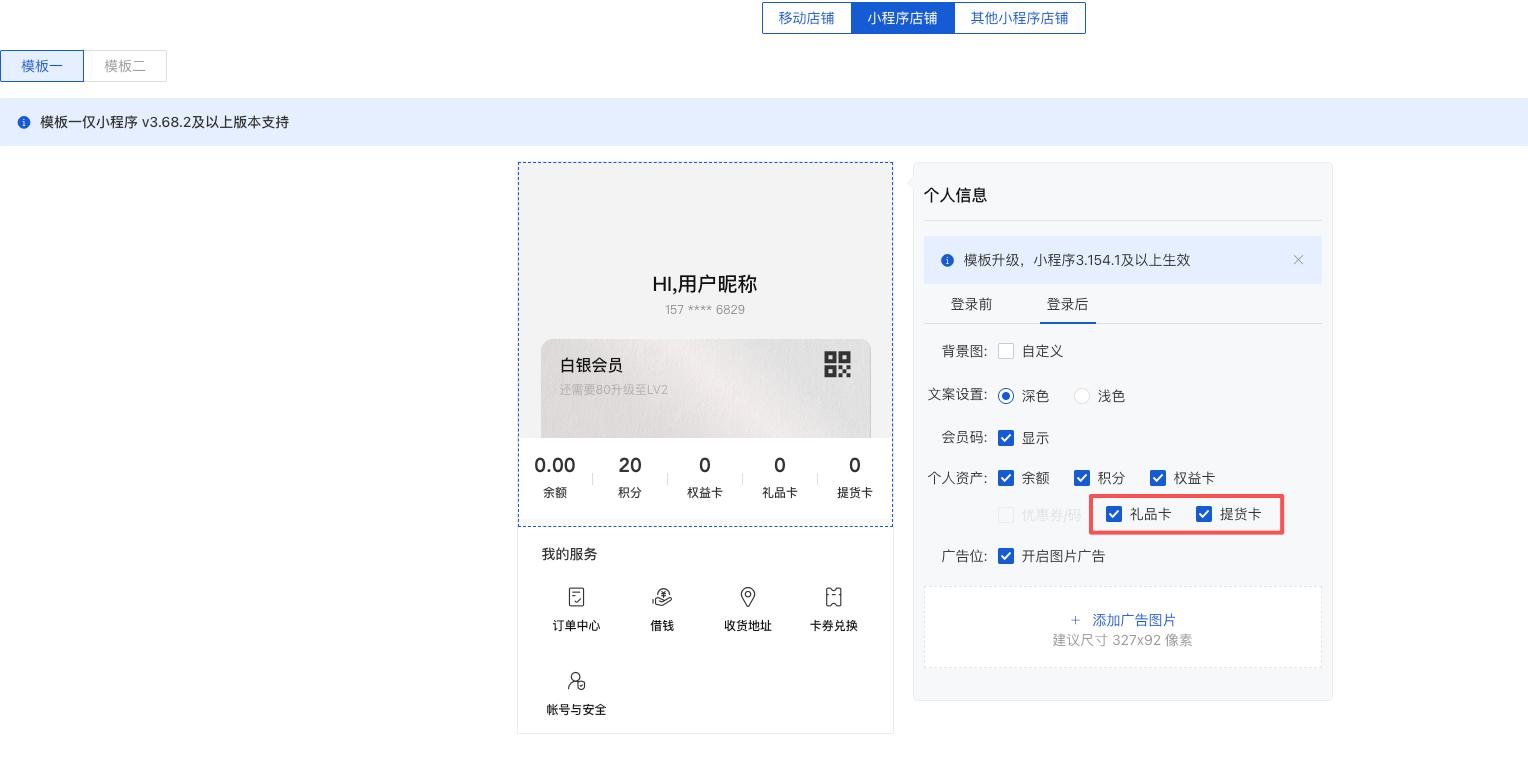
Task: Click the 借钱 loan icon
Action: coord(662,597)
